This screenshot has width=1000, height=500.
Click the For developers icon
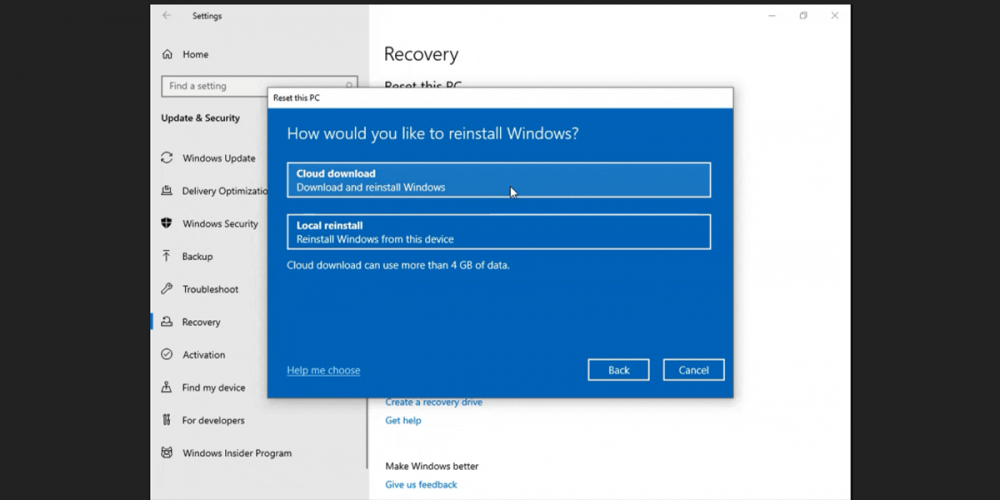click(167, 420)
